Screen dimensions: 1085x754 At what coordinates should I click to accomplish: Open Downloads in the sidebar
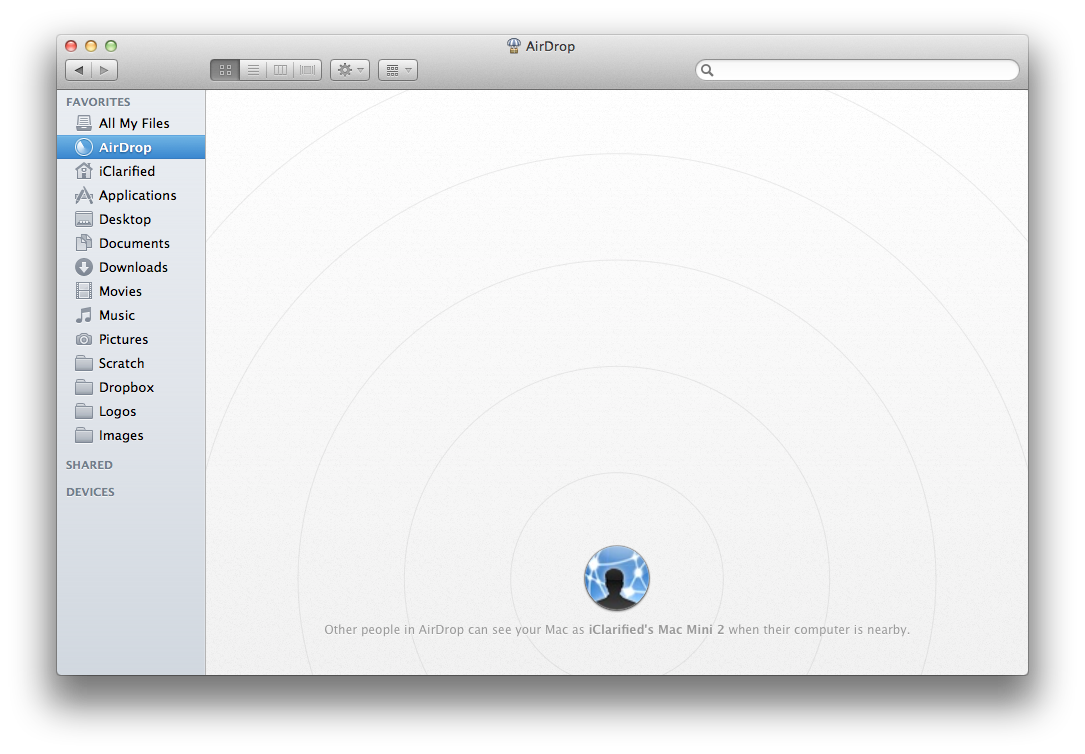coord(131,267)
